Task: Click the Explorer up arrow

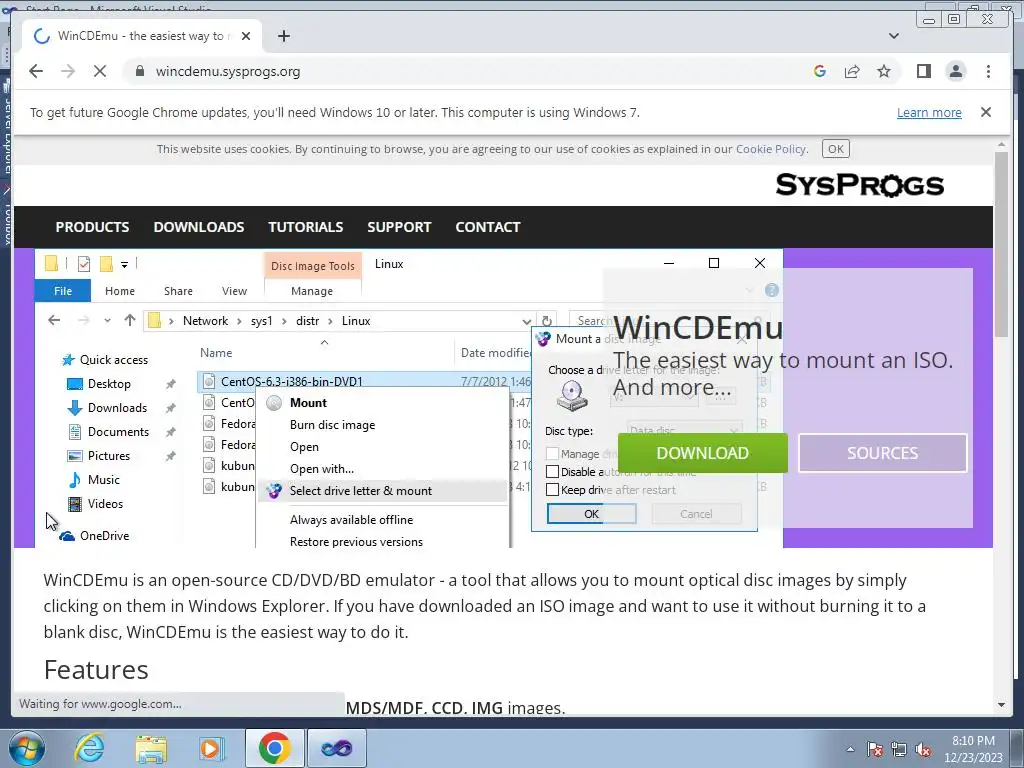Action: (x=129, y=321)
